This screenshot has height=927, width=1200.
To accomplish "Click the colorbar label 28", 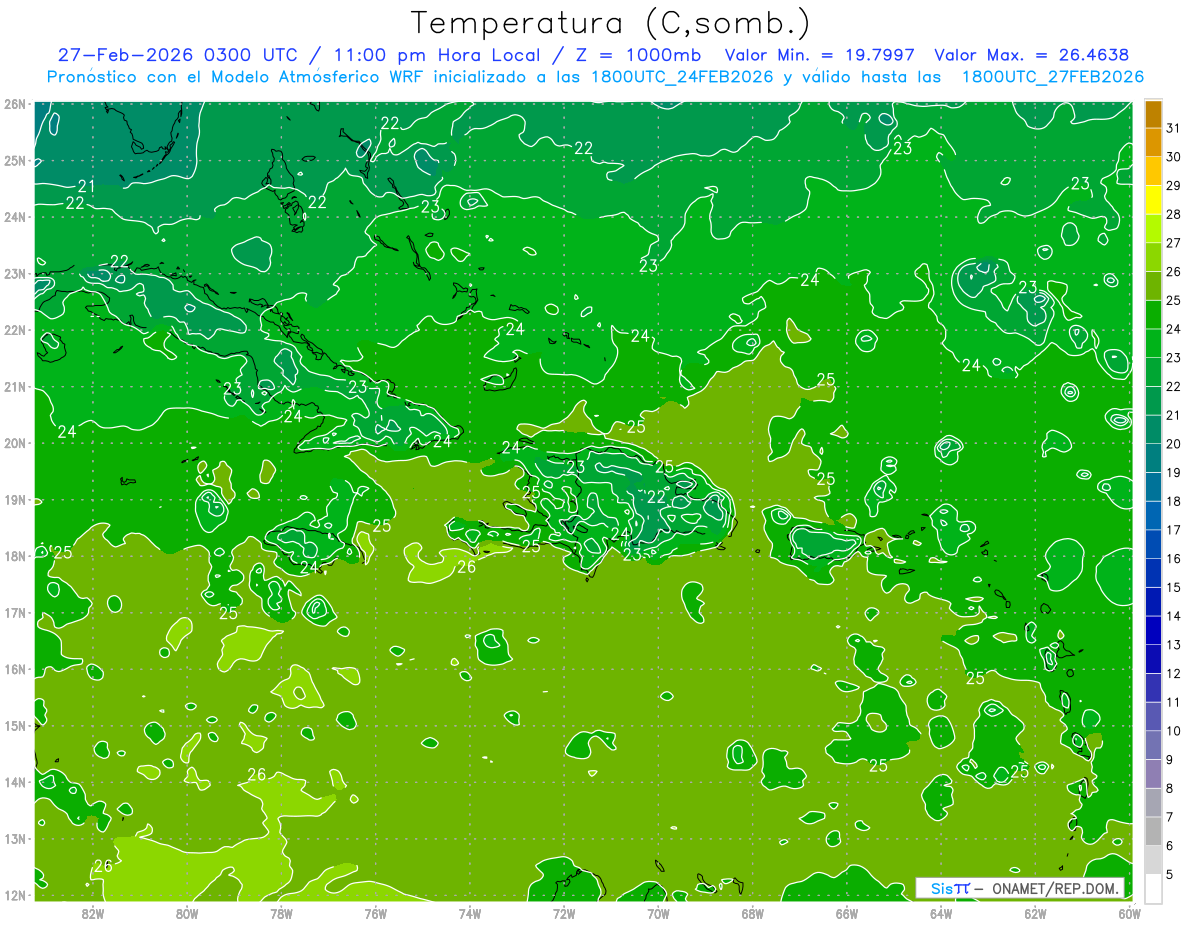I will point(1174,214).
